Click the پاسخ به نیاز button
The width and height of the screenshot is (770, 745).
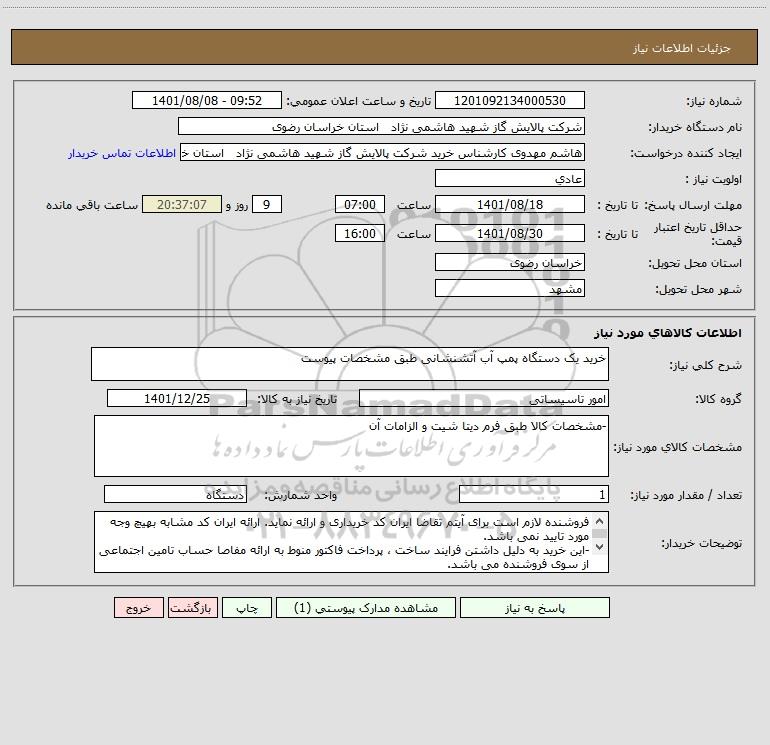coord(535,607)
